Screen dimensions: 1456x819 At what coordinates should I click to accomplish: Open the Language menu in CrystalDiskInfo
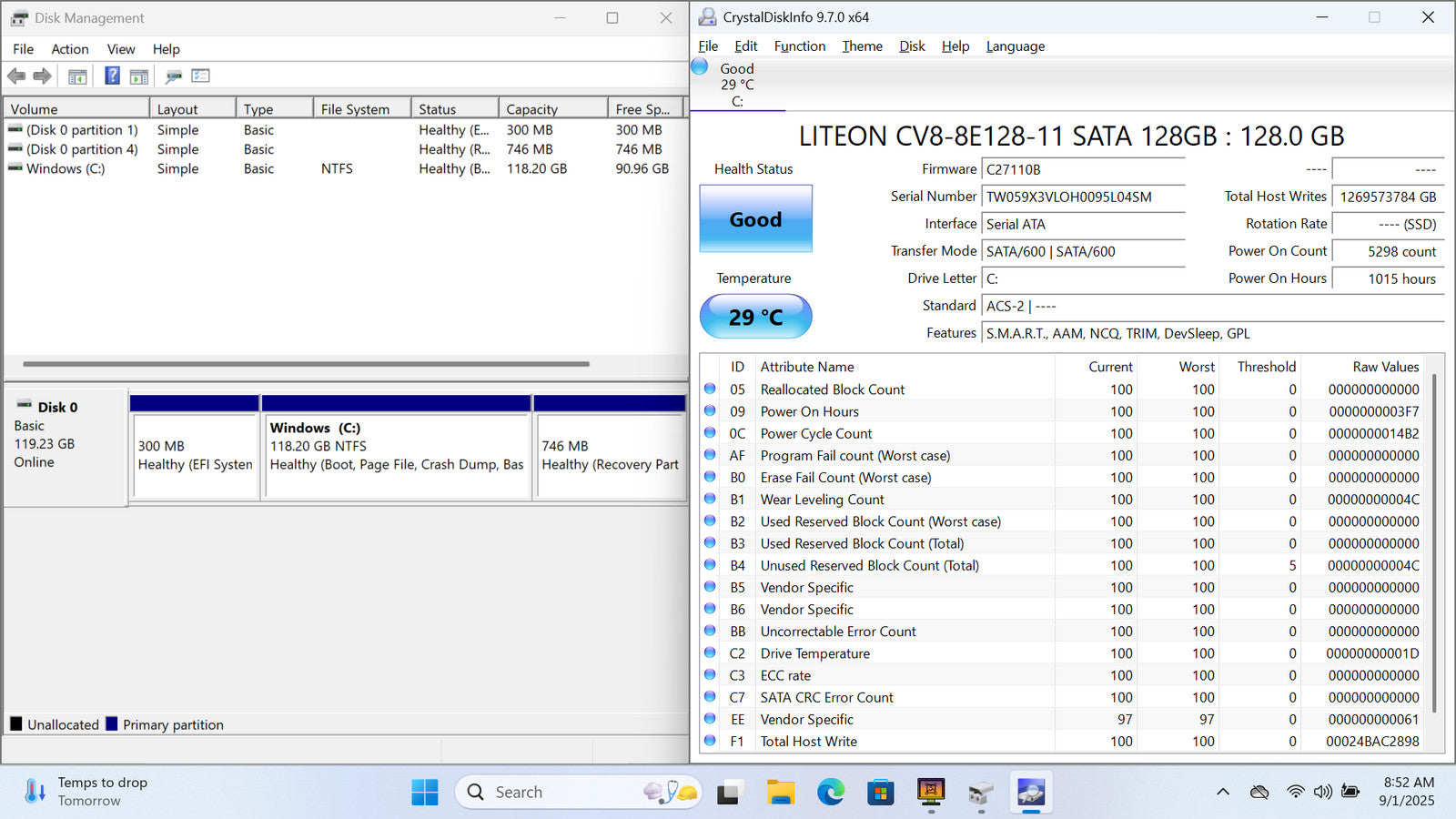point(1016,46)
